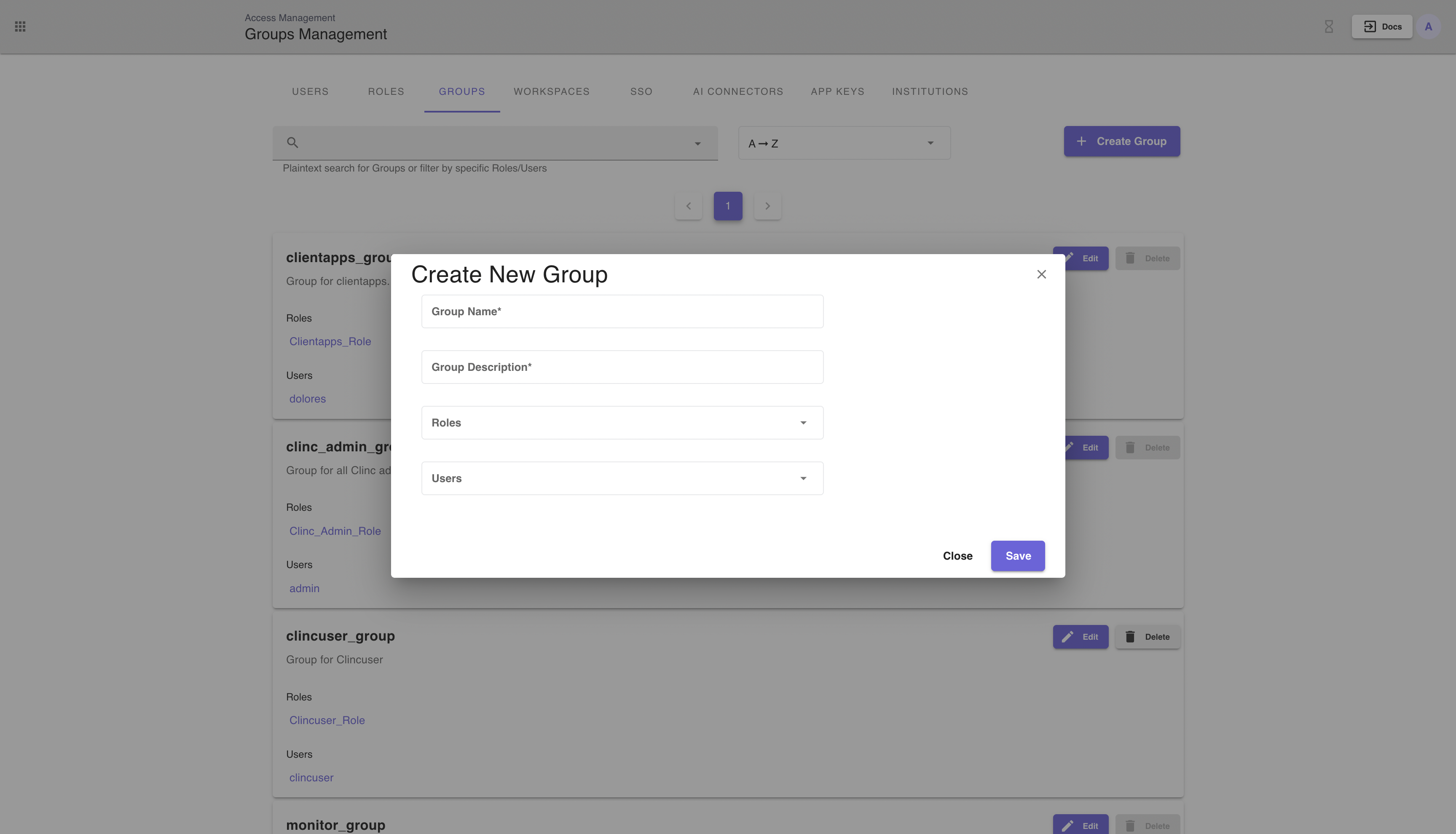Click the Close button in dialog
Viewport: 1456px width, 834px height.
pyautogui.click(x=958, y=555)
